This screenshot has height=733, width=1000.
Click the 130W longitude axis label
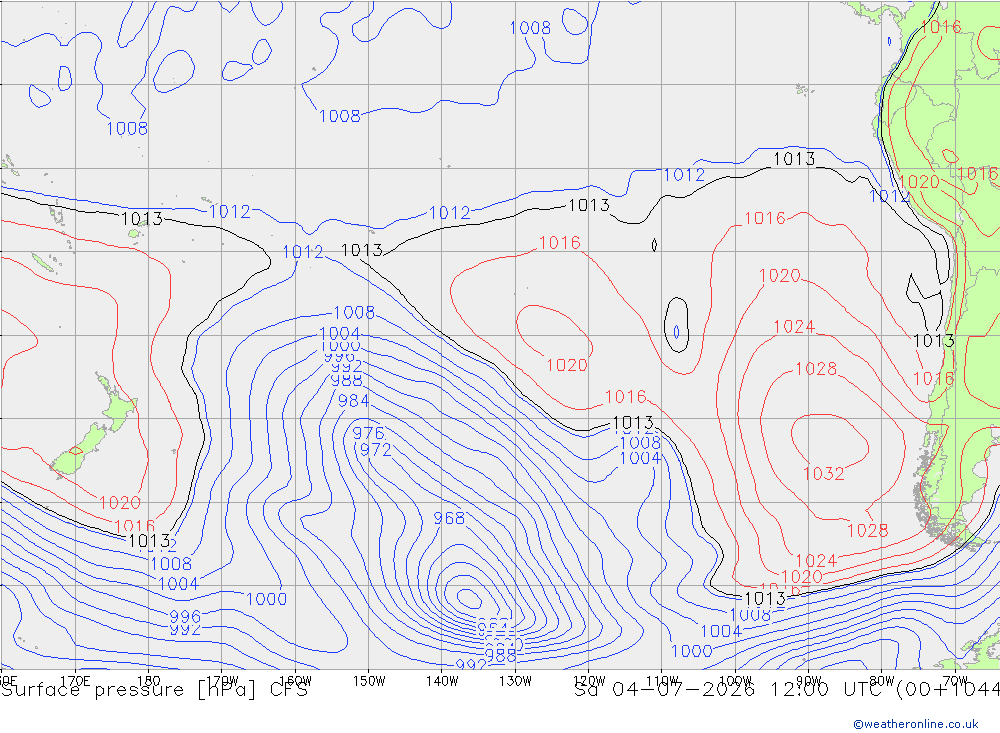pos(515,681)
